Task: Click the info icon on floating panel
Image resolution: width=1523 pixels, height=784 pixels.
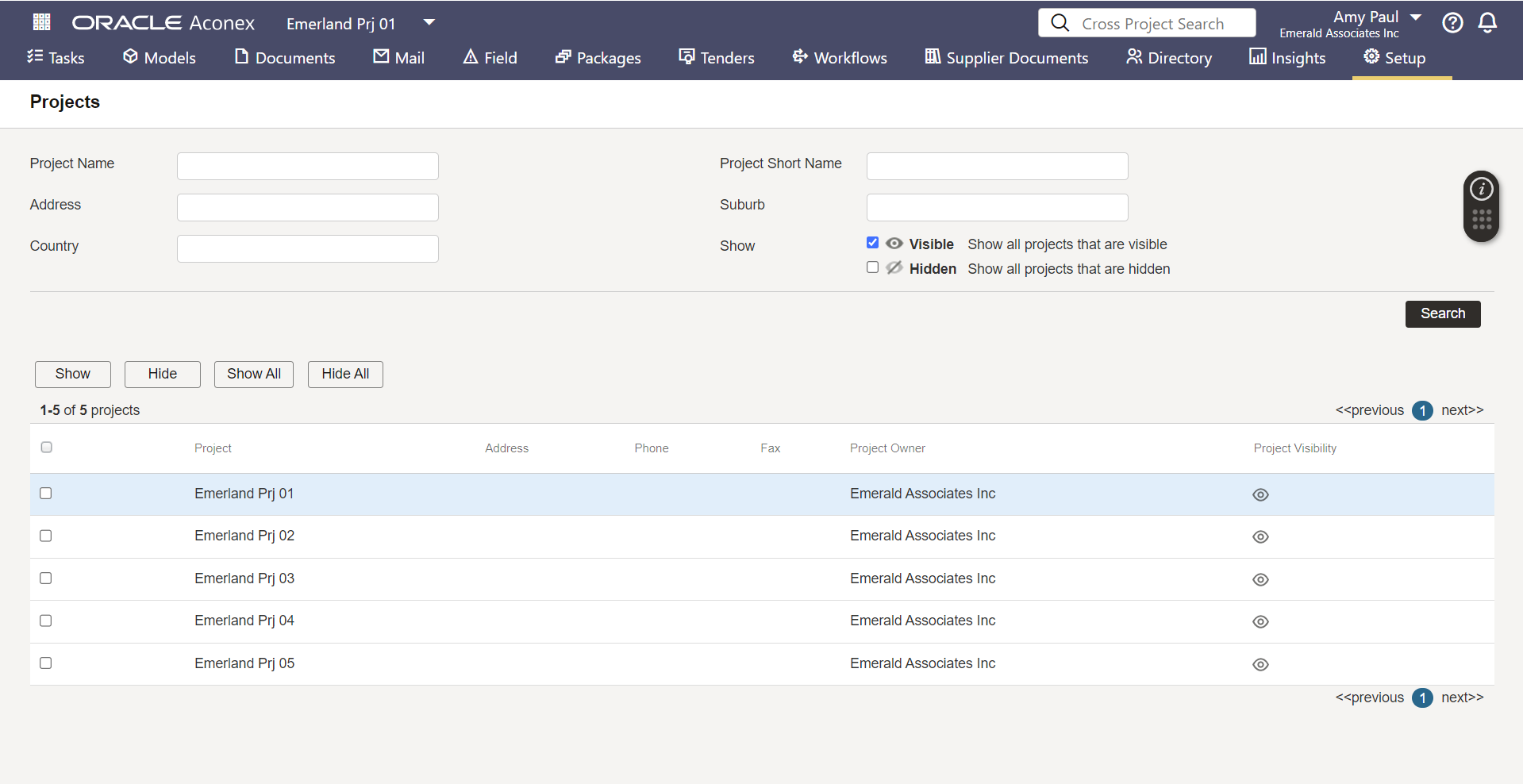Action: pos(1481,190)
